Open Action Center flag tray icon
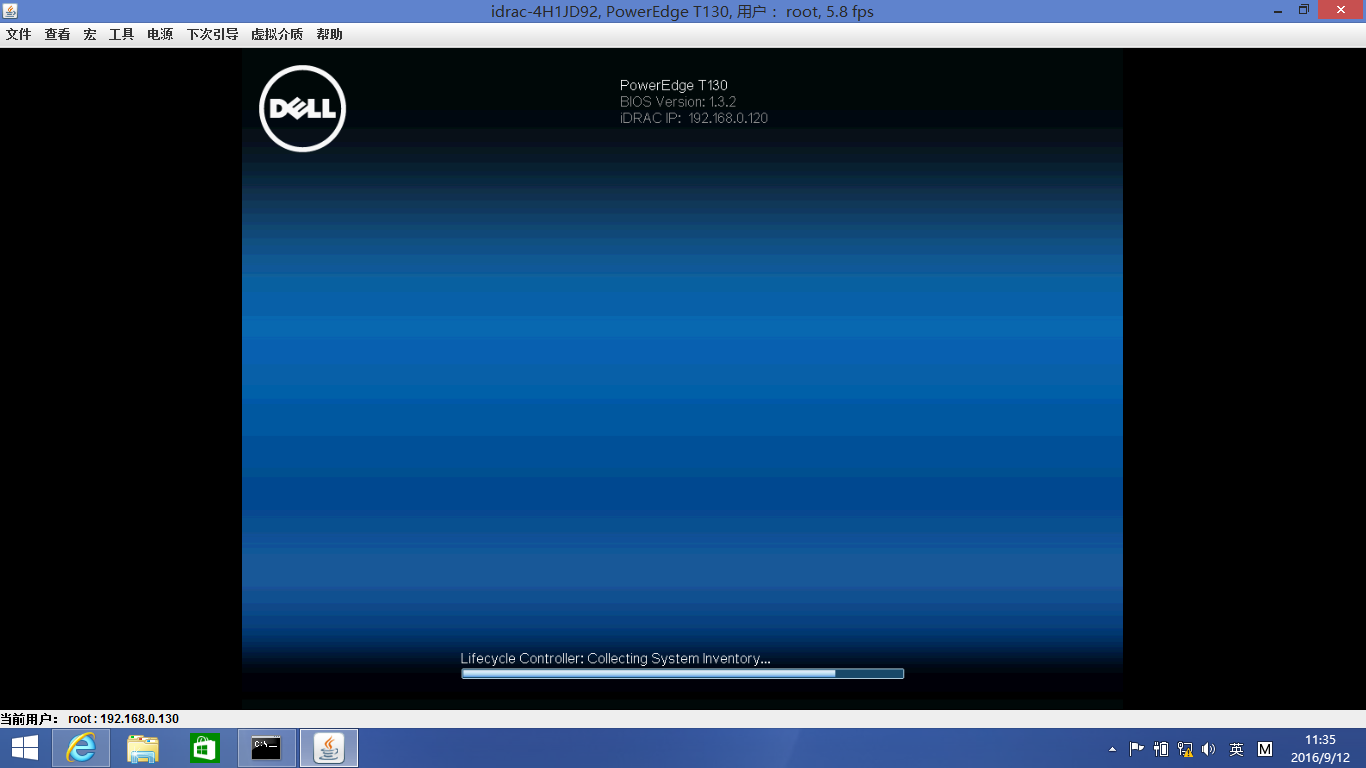The height and width of the screenshot is (768, 1366). point(1137,749)
